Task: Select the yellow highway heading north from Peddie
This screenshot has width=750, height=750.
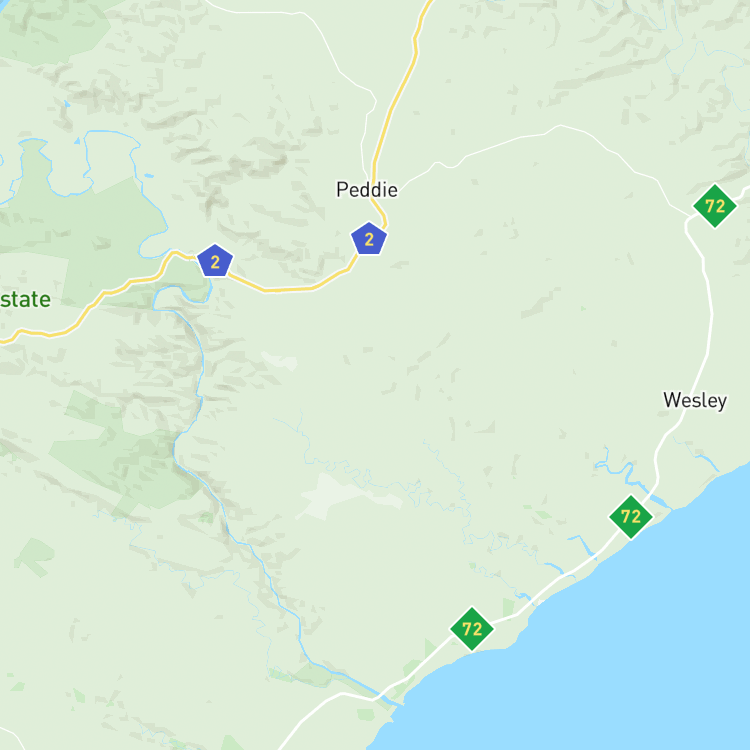Action: (397, 96)
